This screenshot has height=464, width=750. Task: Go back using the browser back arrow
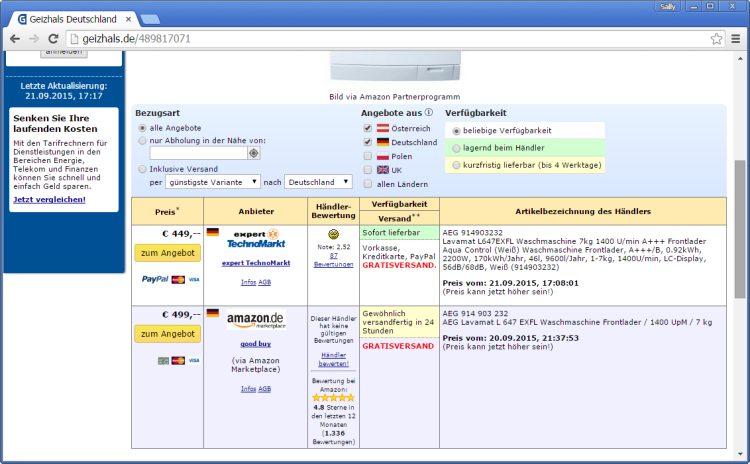pyautogui.click(x=14, y=39)
